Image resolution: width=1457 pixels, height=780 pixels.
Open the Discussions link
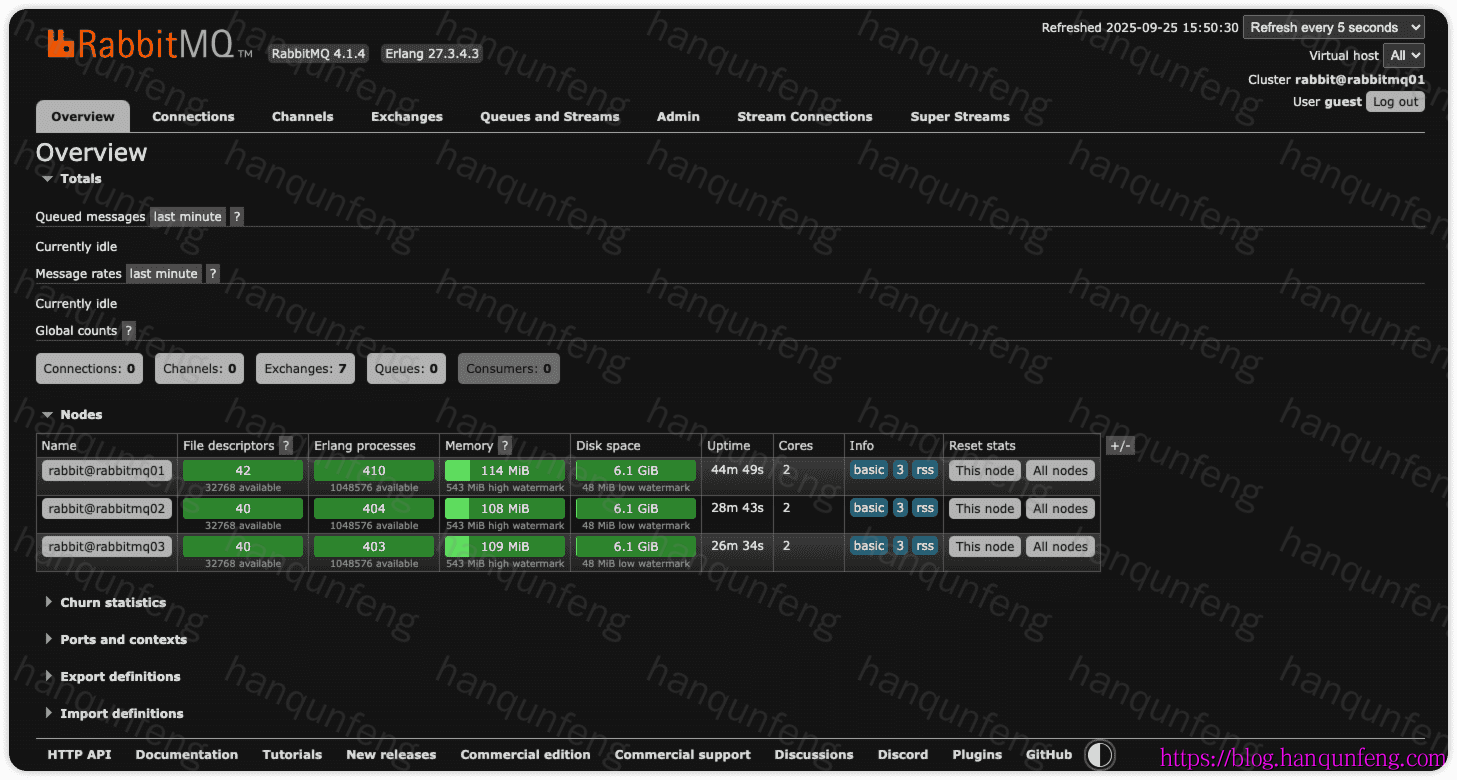[814, 755]
